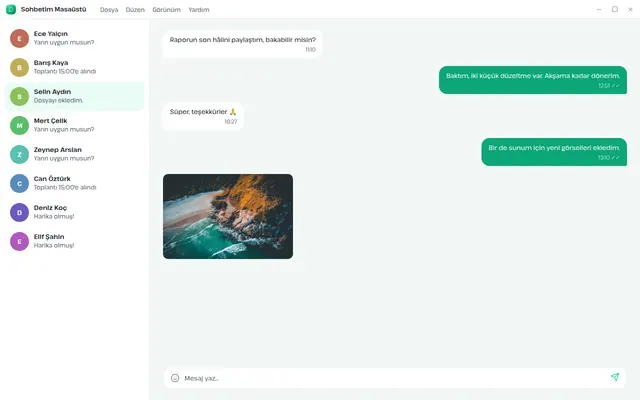Open the emoji picker icon
Viewport: 640px width, 400px height.
(x=175, y=378)
